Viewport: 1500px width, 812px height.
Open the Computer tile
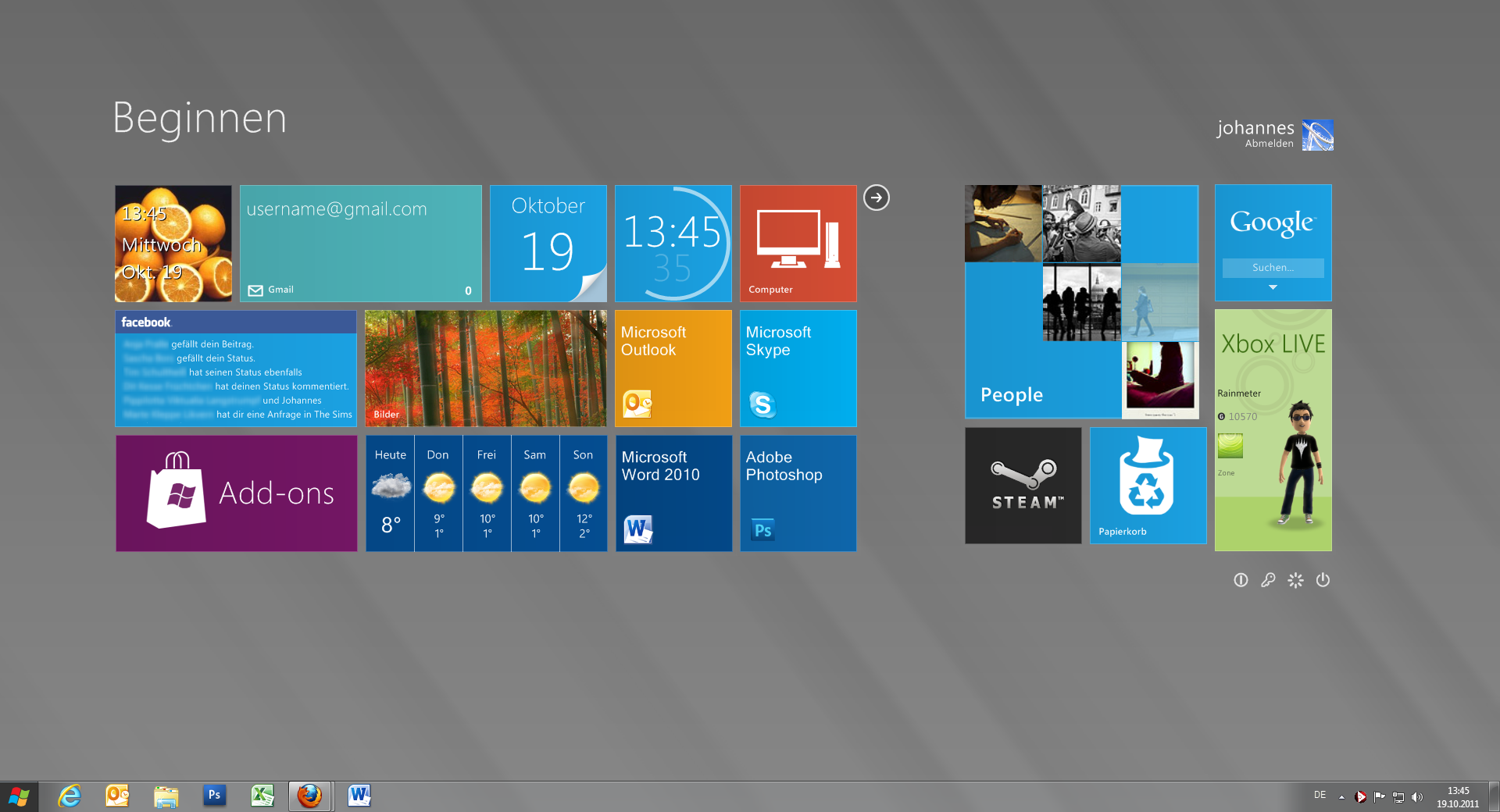[798, 243]
